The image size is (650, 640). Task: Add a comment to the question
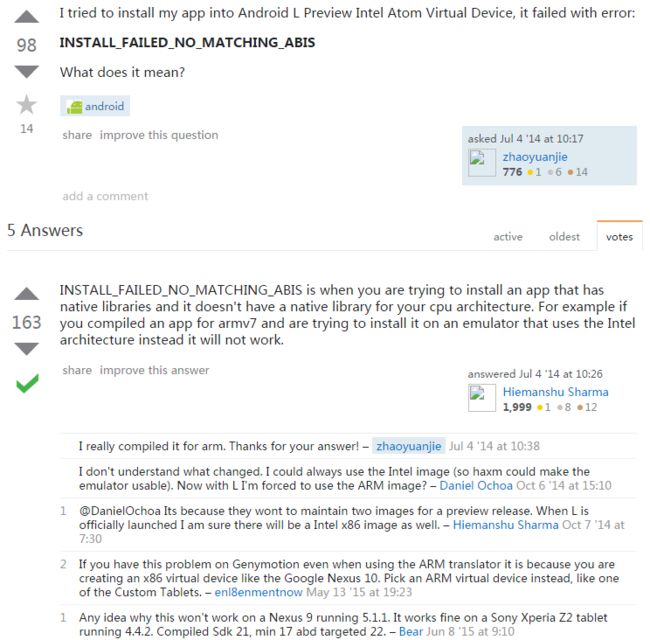pyautogui.click(x=105, y=196)
